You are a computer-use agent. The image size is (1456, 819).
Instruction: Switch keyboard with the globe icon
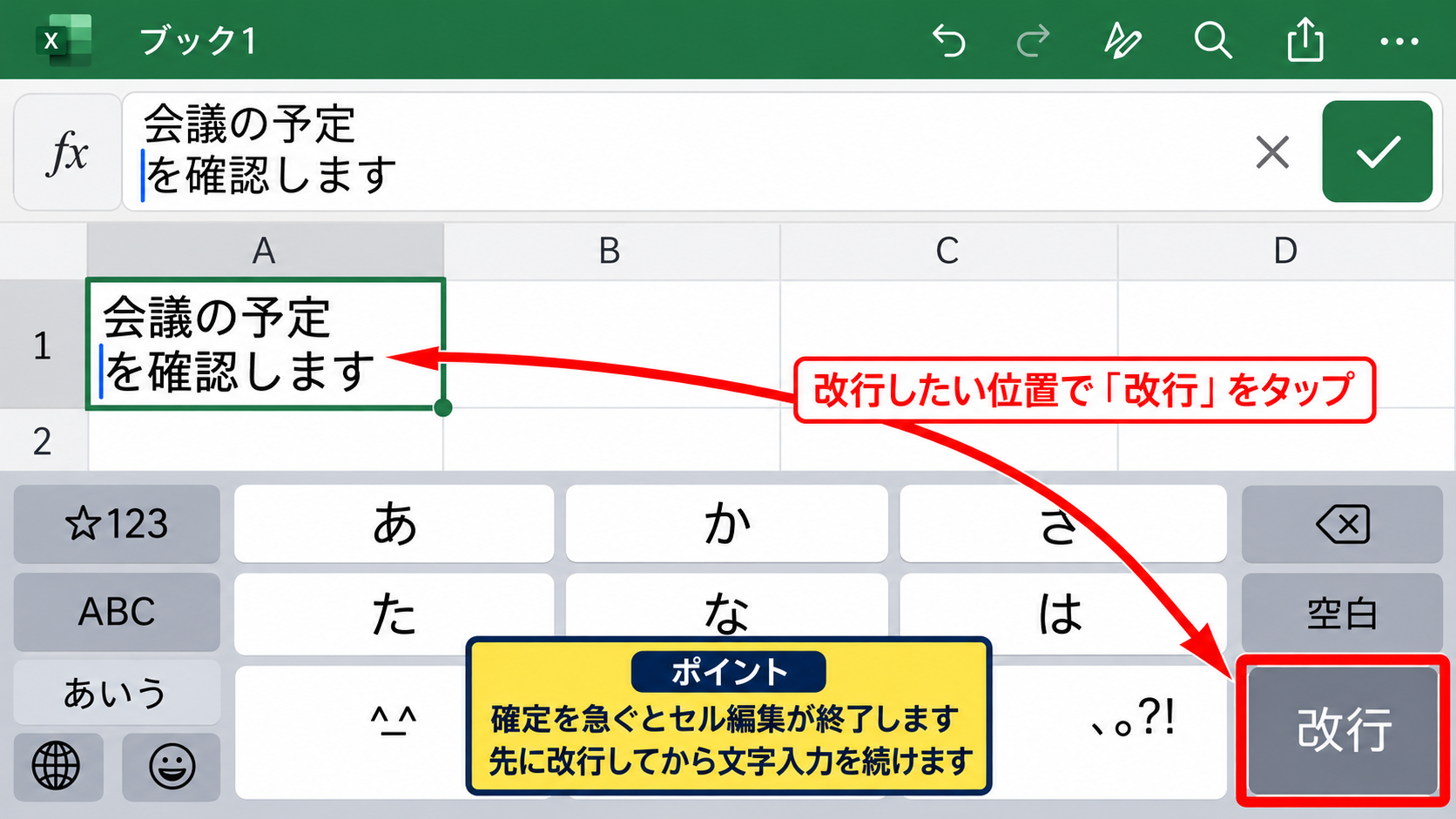point(57,766)
